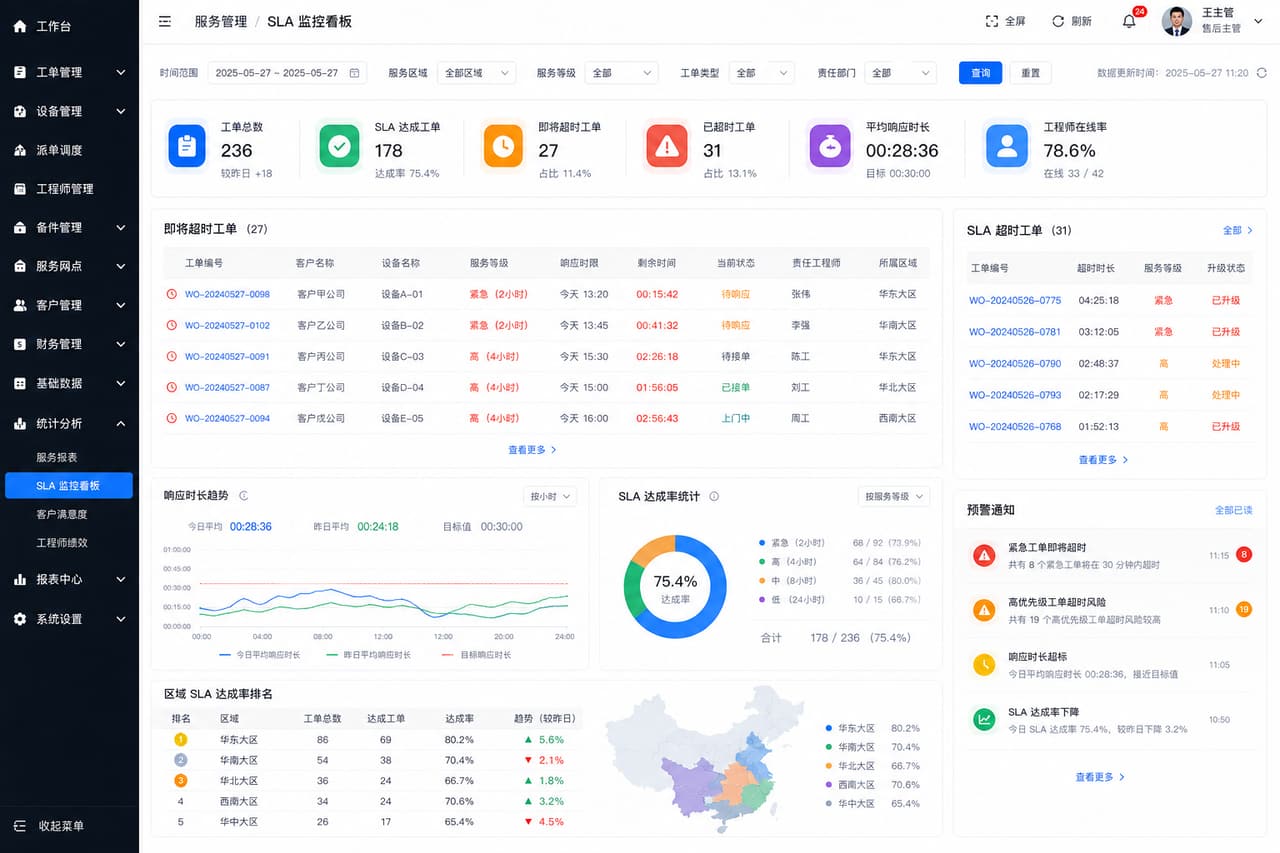The image size is (1280, 853).
Task: Open the 服务等级 filter dropdown
Action: [x=621, y=73]
